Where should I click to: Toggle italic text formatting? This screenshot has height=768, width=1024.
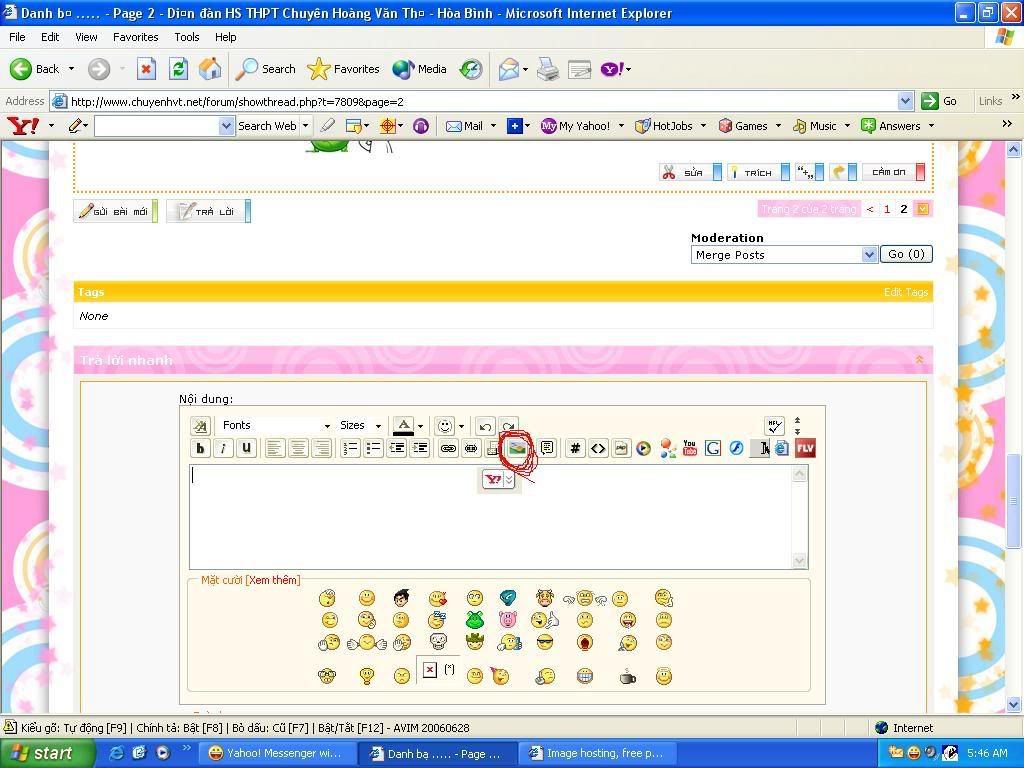(223, 449)
